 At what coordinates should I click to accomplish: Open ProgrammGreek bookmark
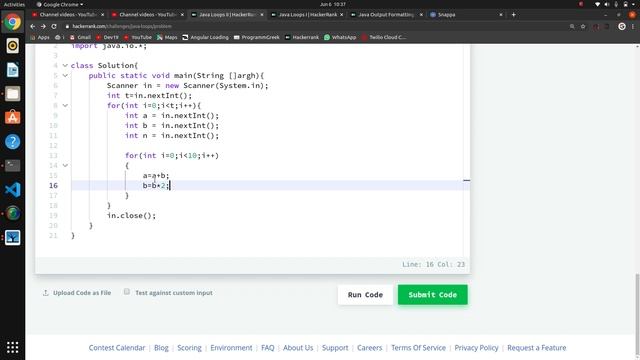(256, 37)
